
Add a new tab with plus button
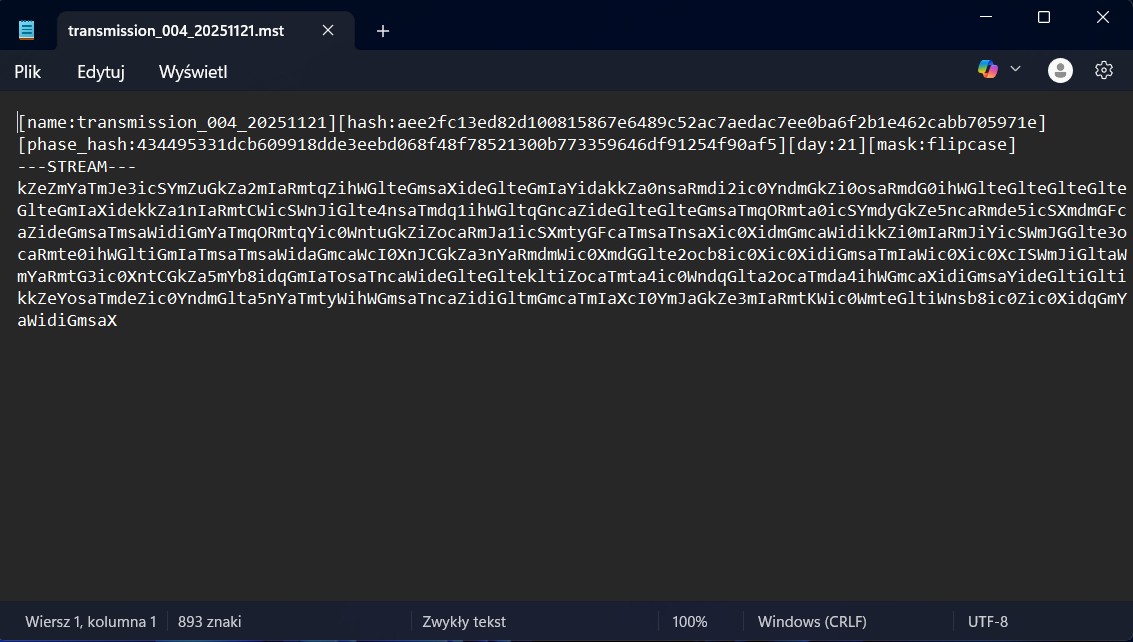(x=382, y=31)
